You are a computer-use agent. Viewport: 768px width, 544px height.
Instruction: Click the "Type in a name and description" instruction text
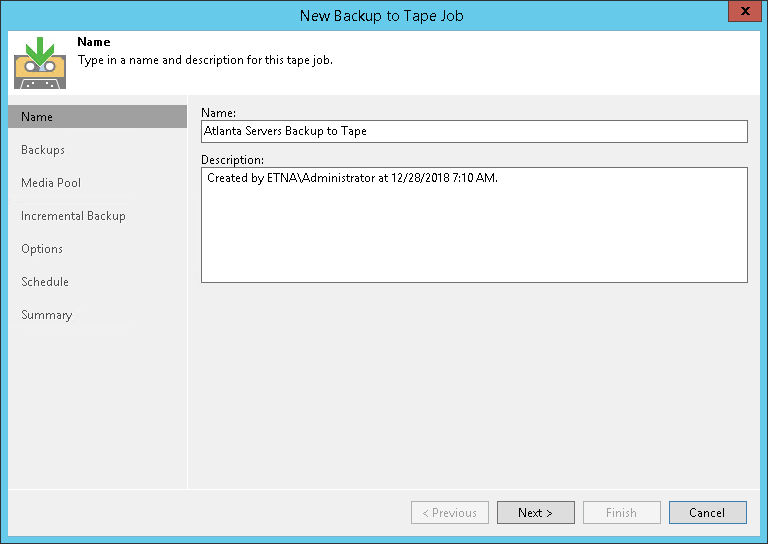point(205,60)
